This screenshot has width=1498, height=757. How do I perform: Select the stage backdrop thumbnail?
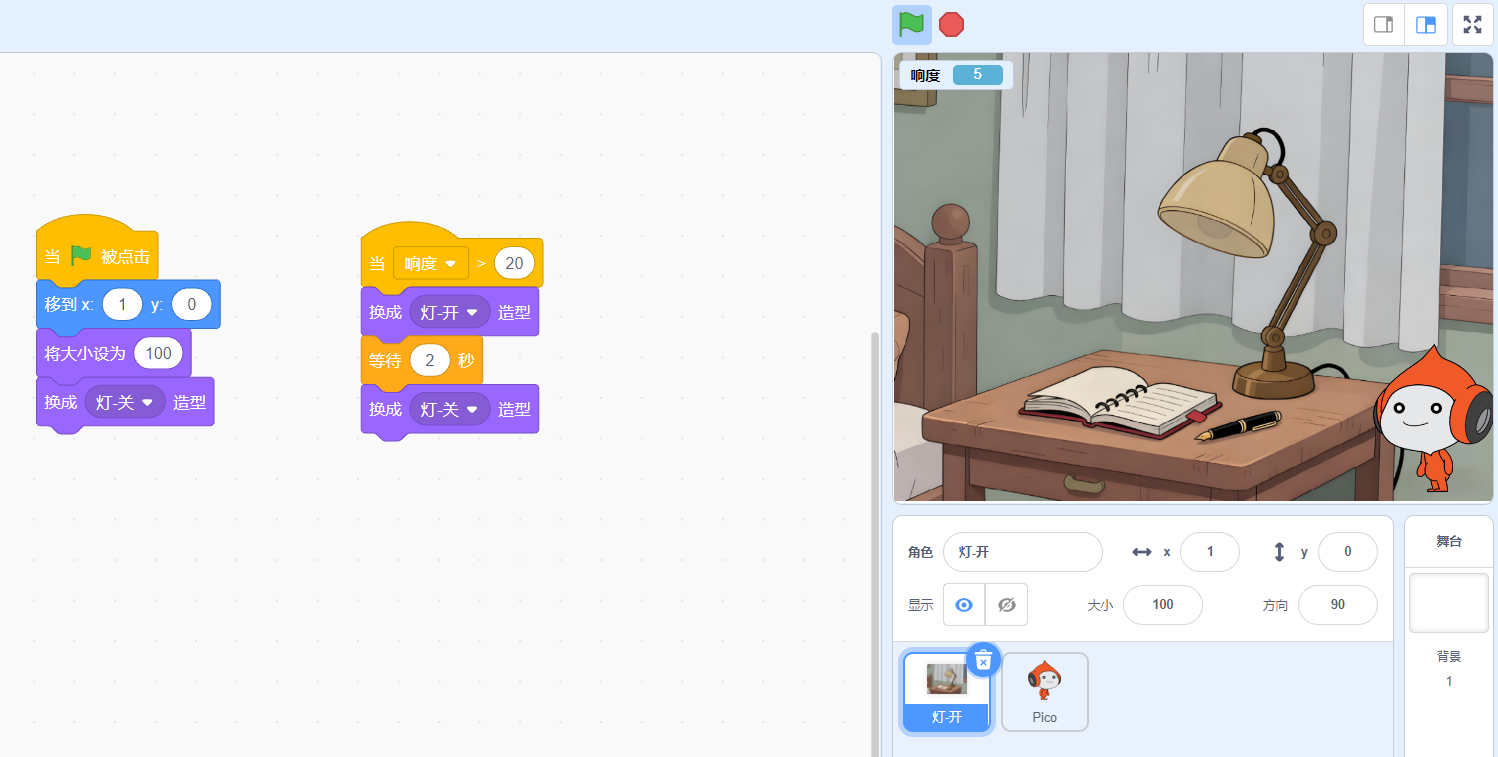point(1449,603)
